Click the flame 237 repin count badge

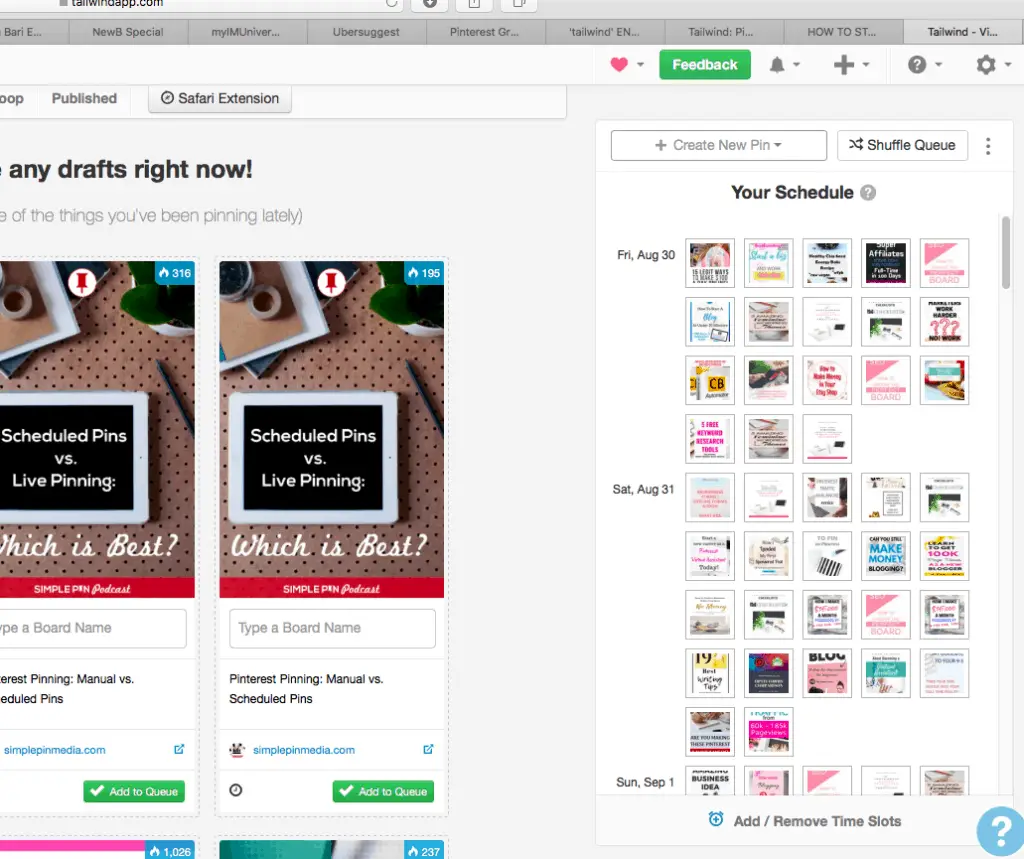[424, 851]
